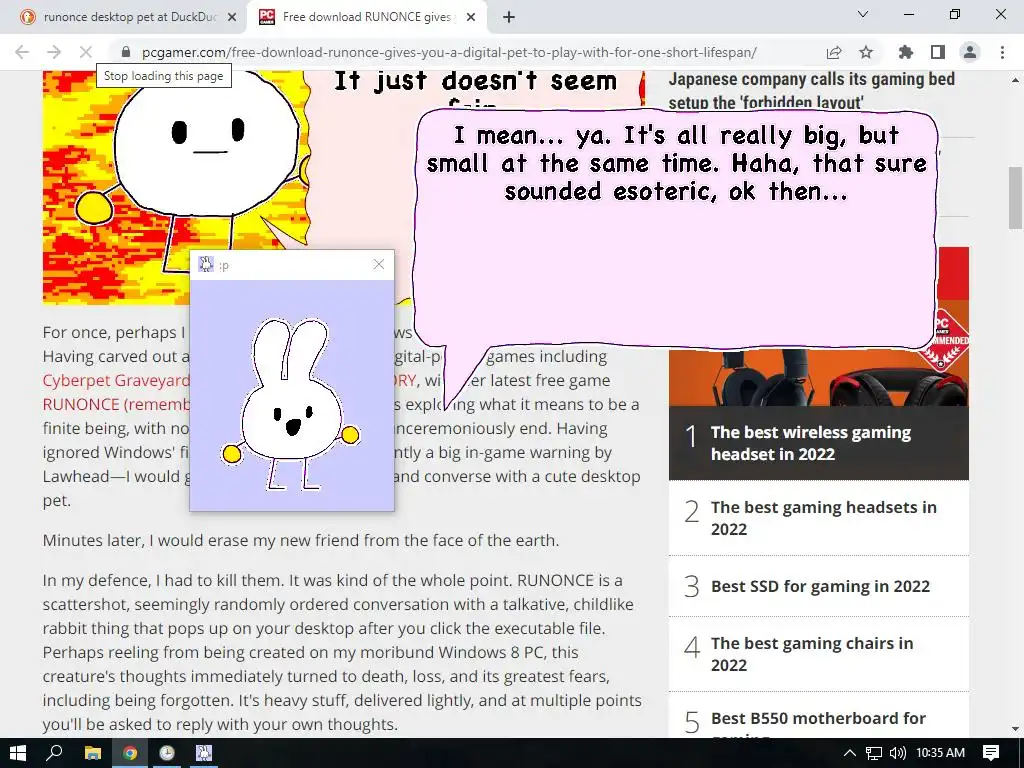Viewport: 1024px width, 768px height.
Task: Open Best B550 motherboard article link
Action: [818, 718]
